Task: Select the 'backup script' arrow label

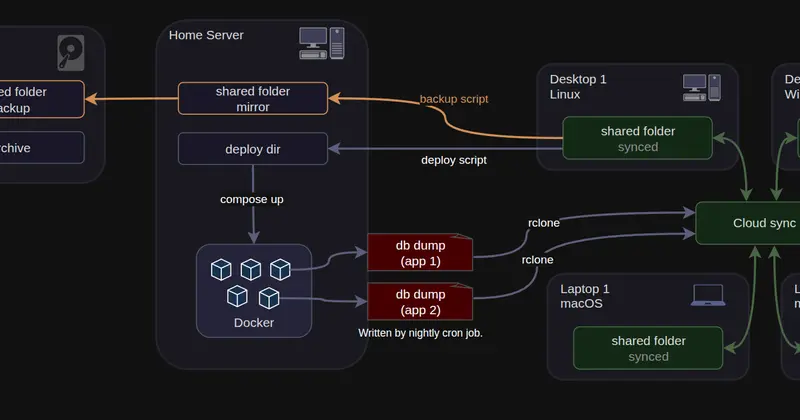Action: pos(454,99)
